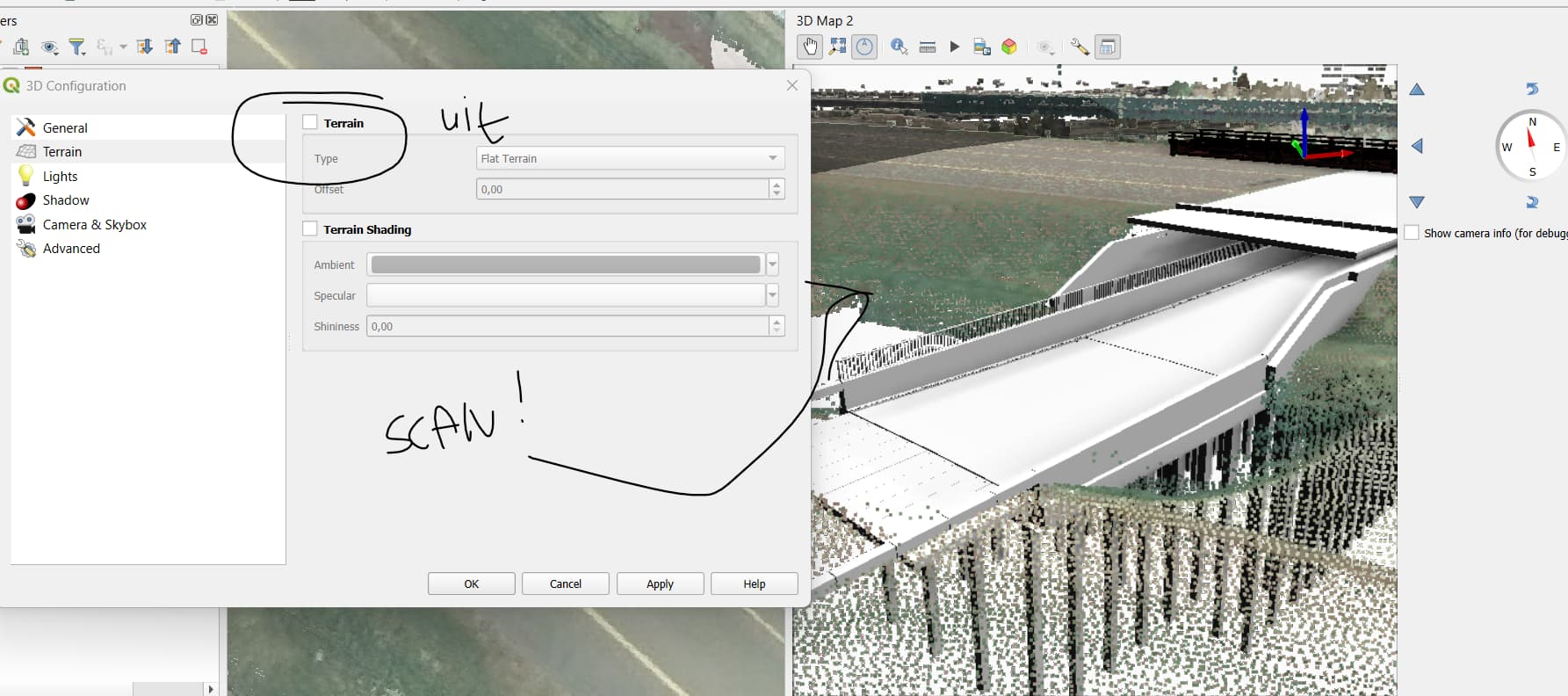This screenshot has height=696, width=1568.
Task: Open the Camera & Skybox section
Action: [94, 225]
